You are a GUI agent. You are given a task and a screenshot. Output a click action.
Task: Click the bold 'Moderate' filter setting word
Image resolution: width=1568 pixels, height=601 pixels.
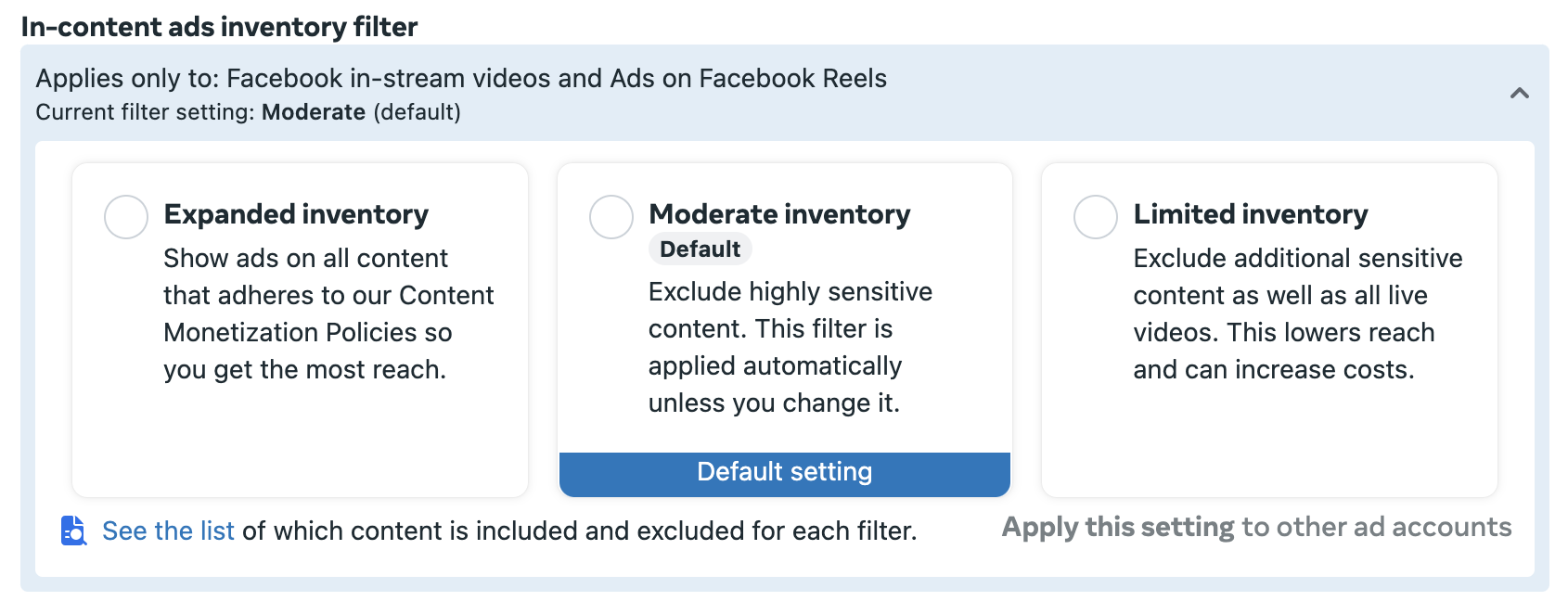point(314,112)
